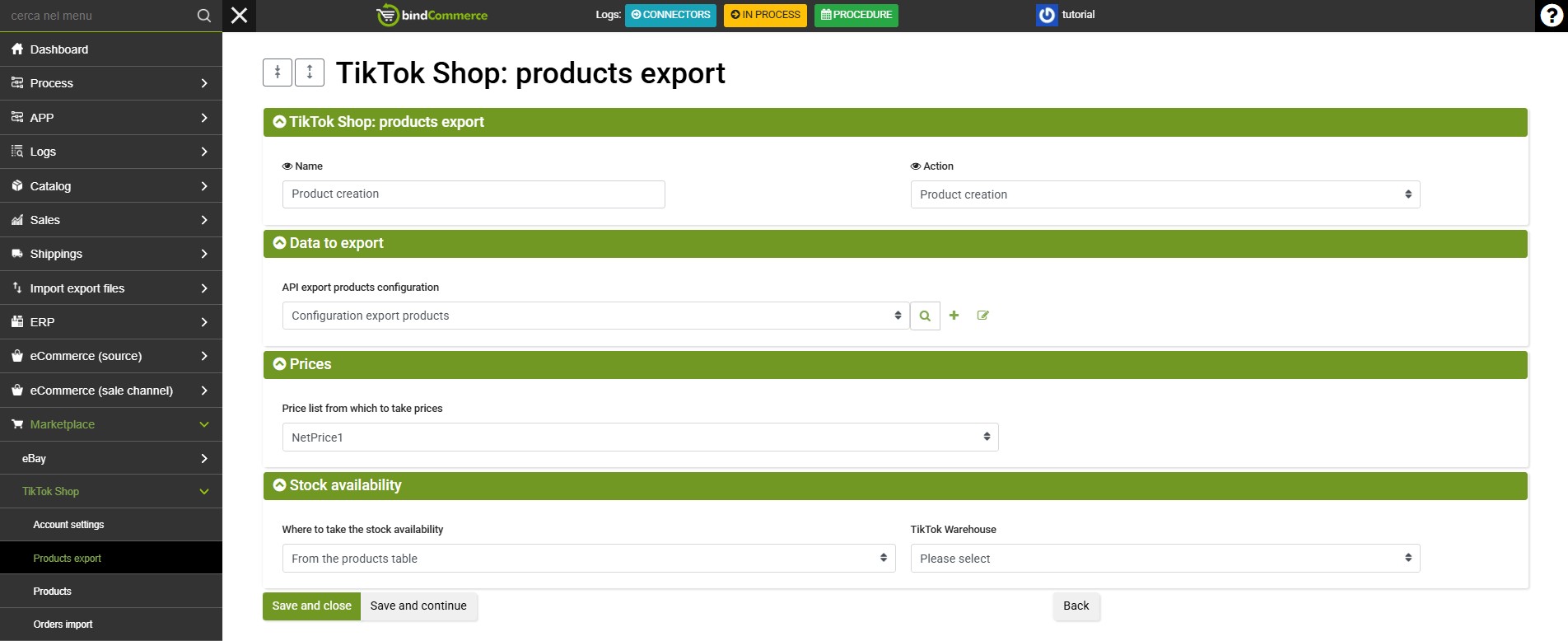Select Products export in the sidebar
This screenshot has height=641, width=1568.
[x=111, y=558]
